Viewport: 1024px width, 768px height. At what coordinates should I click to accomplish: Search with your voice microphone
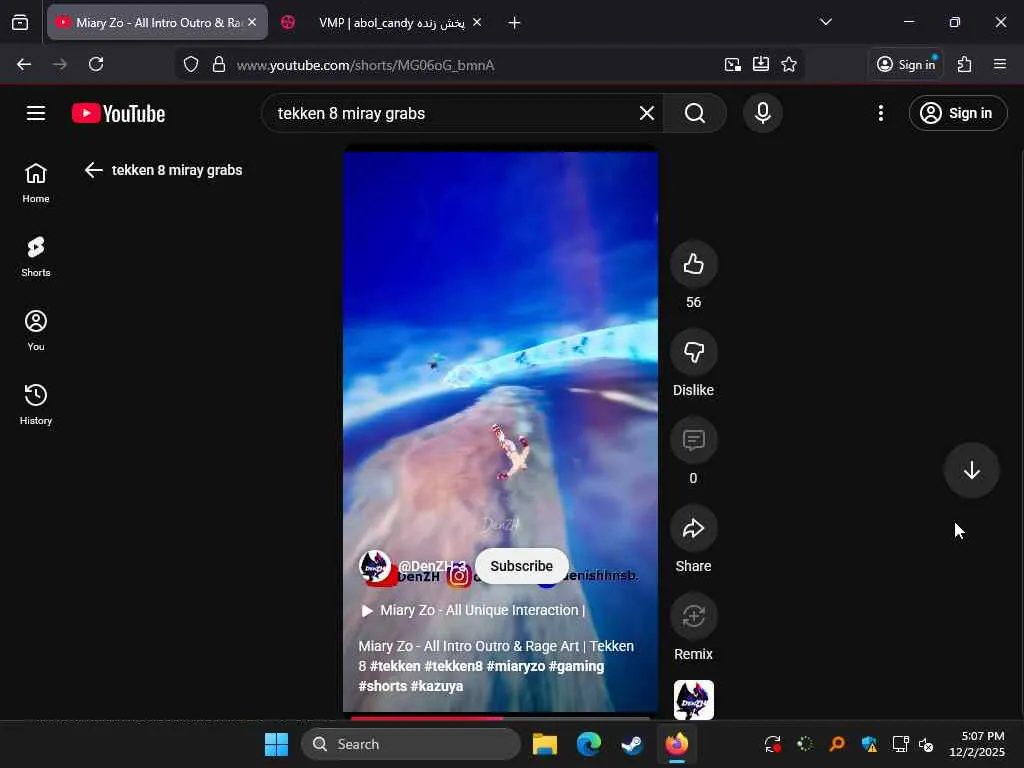pyautogui.click(x=762, y=113)
